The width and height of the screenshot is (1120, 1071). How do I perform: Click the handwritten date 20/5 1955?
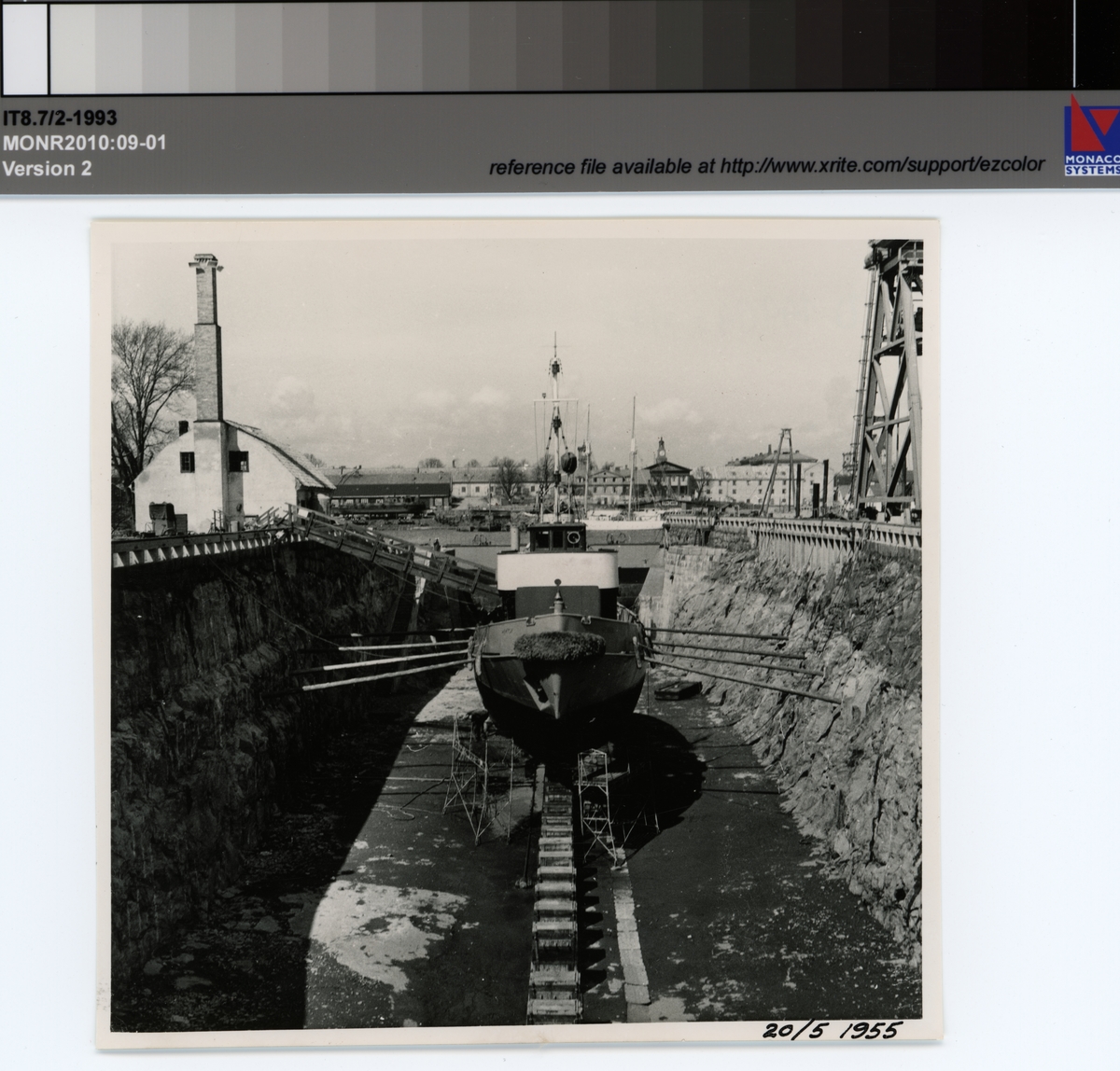(x=832, y=1029)
